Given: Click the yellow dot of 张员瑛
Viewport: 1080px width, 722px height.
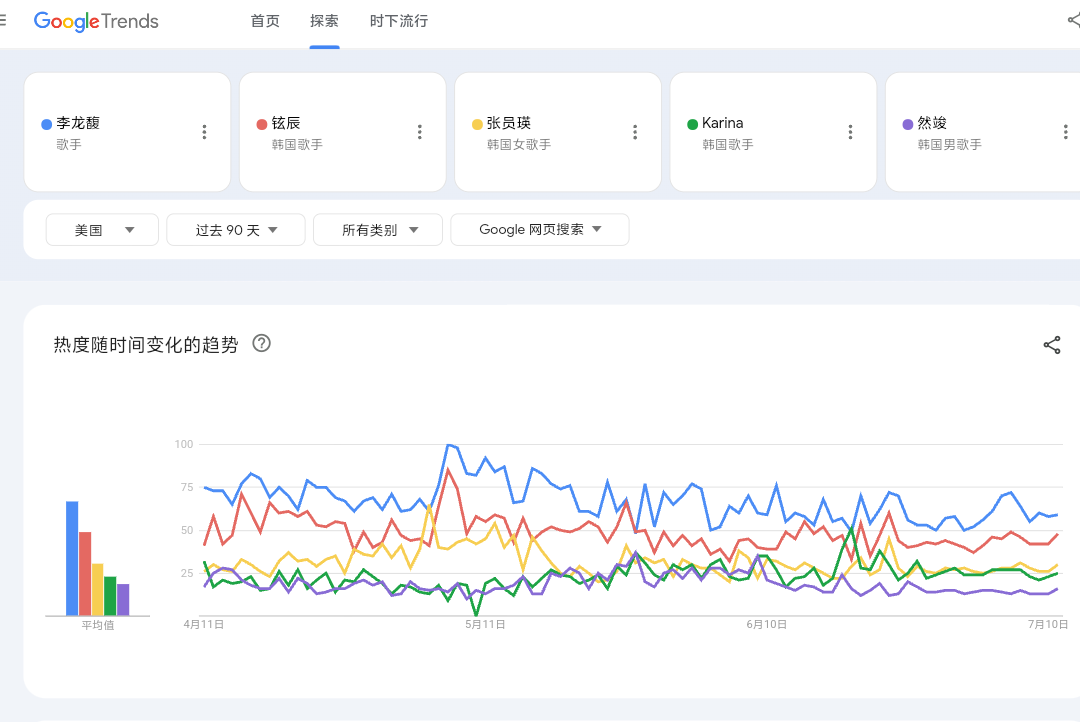Looking at the screenshot, I should pyautogui.click(x=477, y=125).
